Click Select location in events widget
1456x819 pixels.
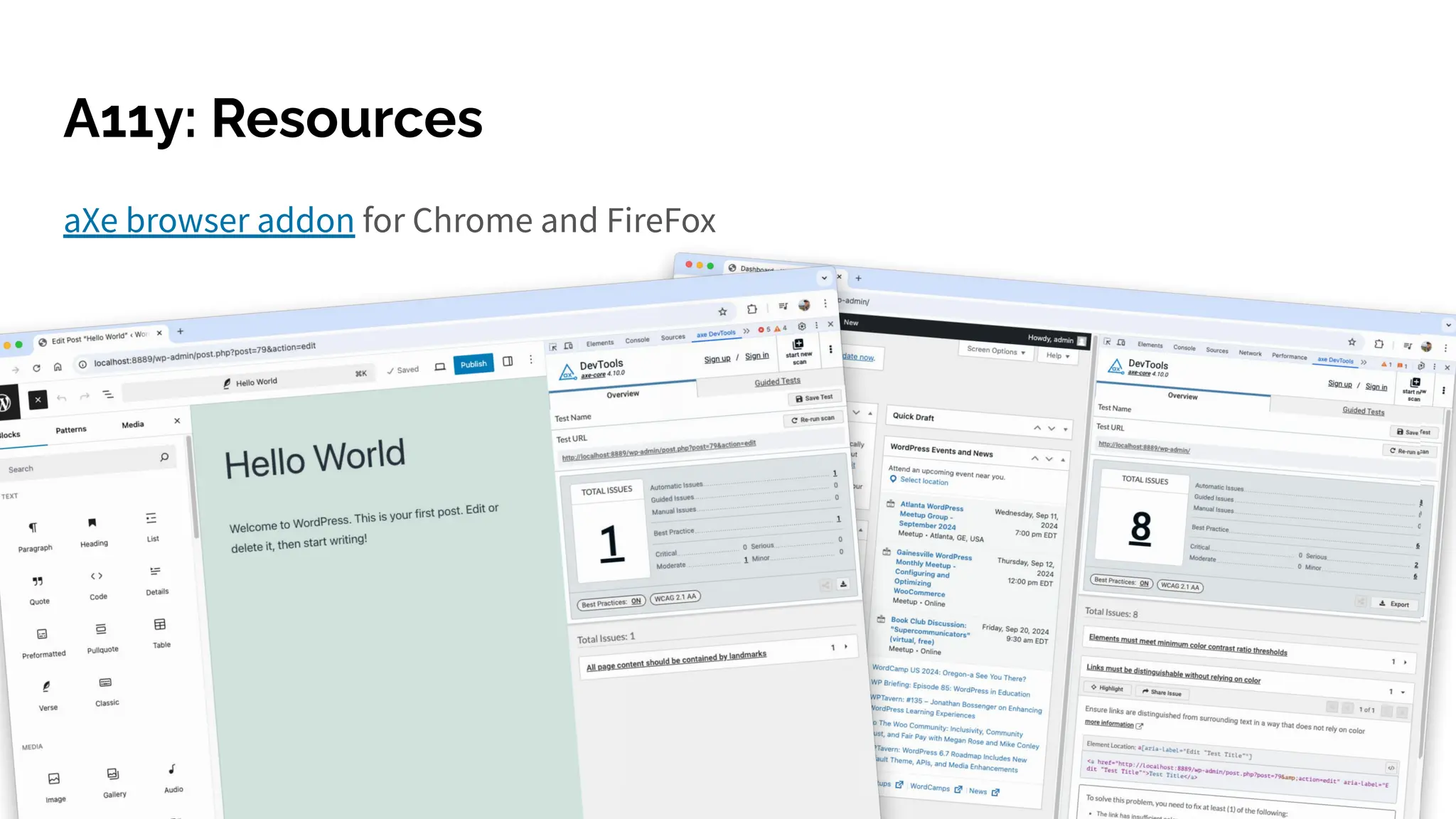(924, 481)
